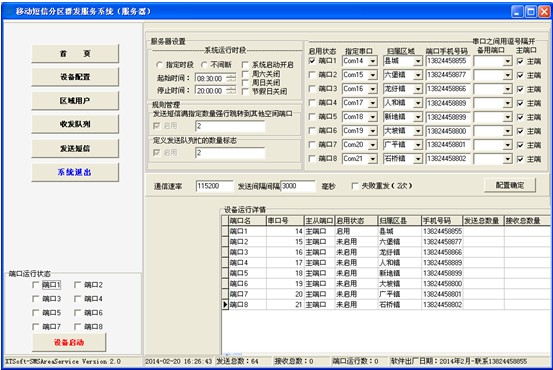Viewport: 553px width, 370px height.
Task: Click phone number field 13824458877
Action: coord(448,75)
